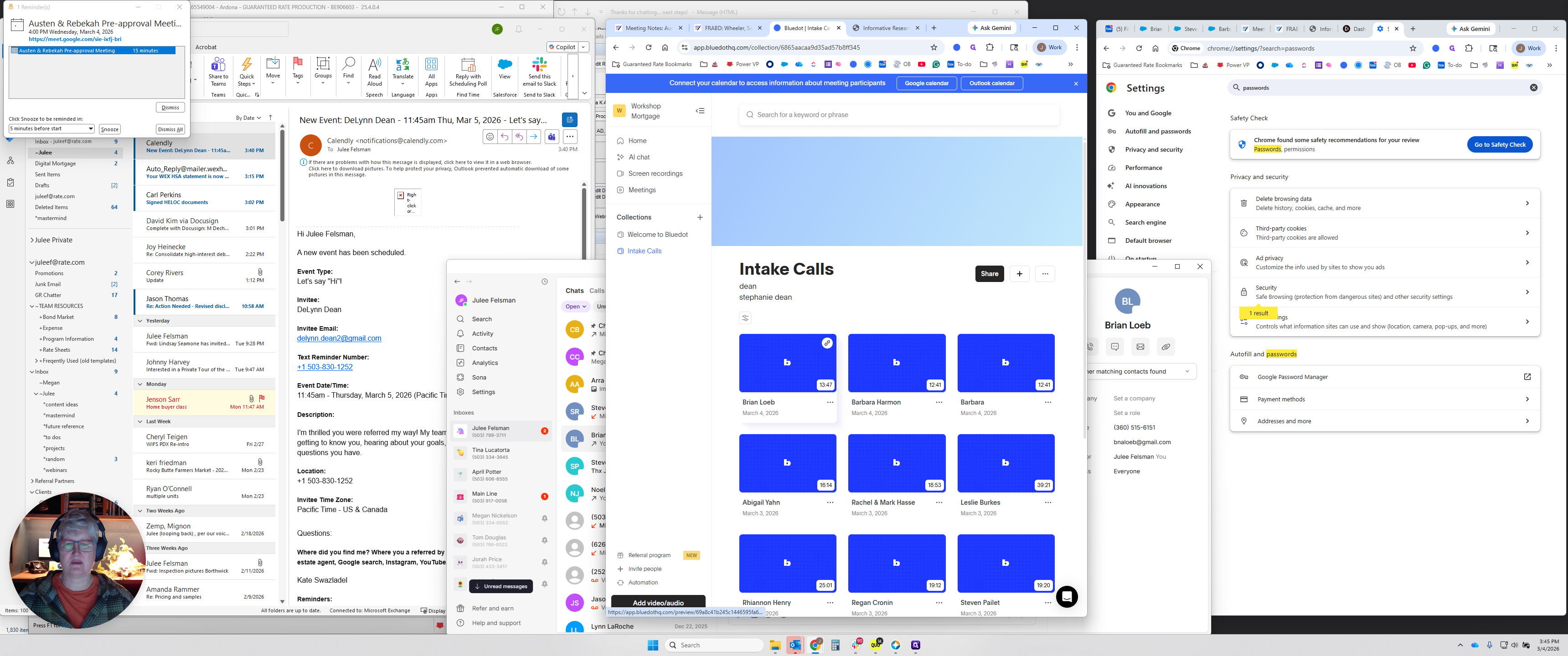Click Read Aloud in Outlook ribbon
The height and width of the screenshot is (656, 1568).
[374, 72]
